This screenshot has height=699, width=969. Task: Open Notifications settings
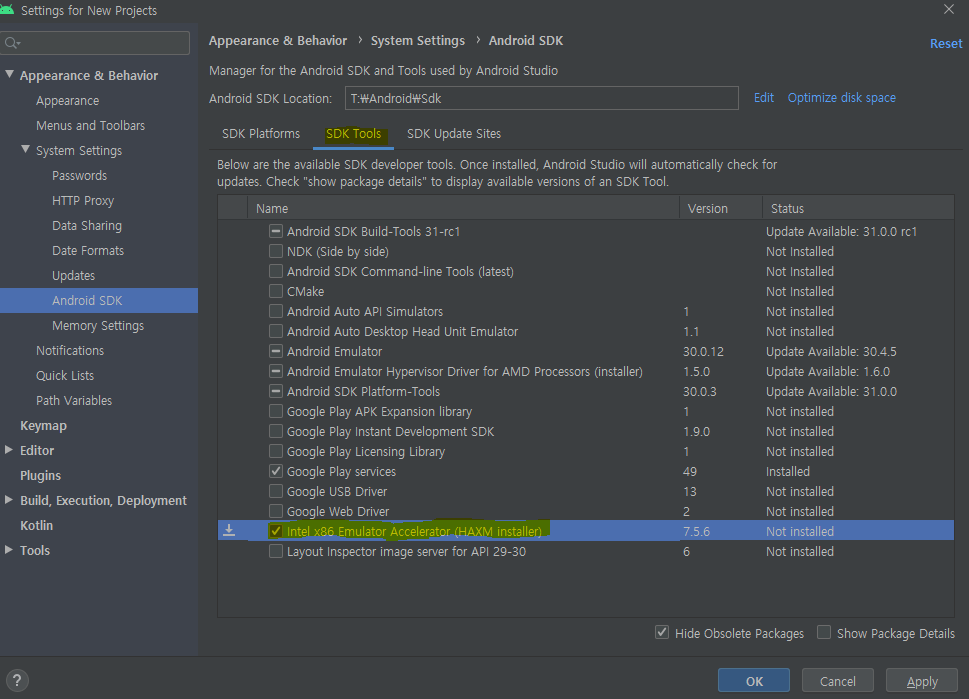[x=70, y=350]
